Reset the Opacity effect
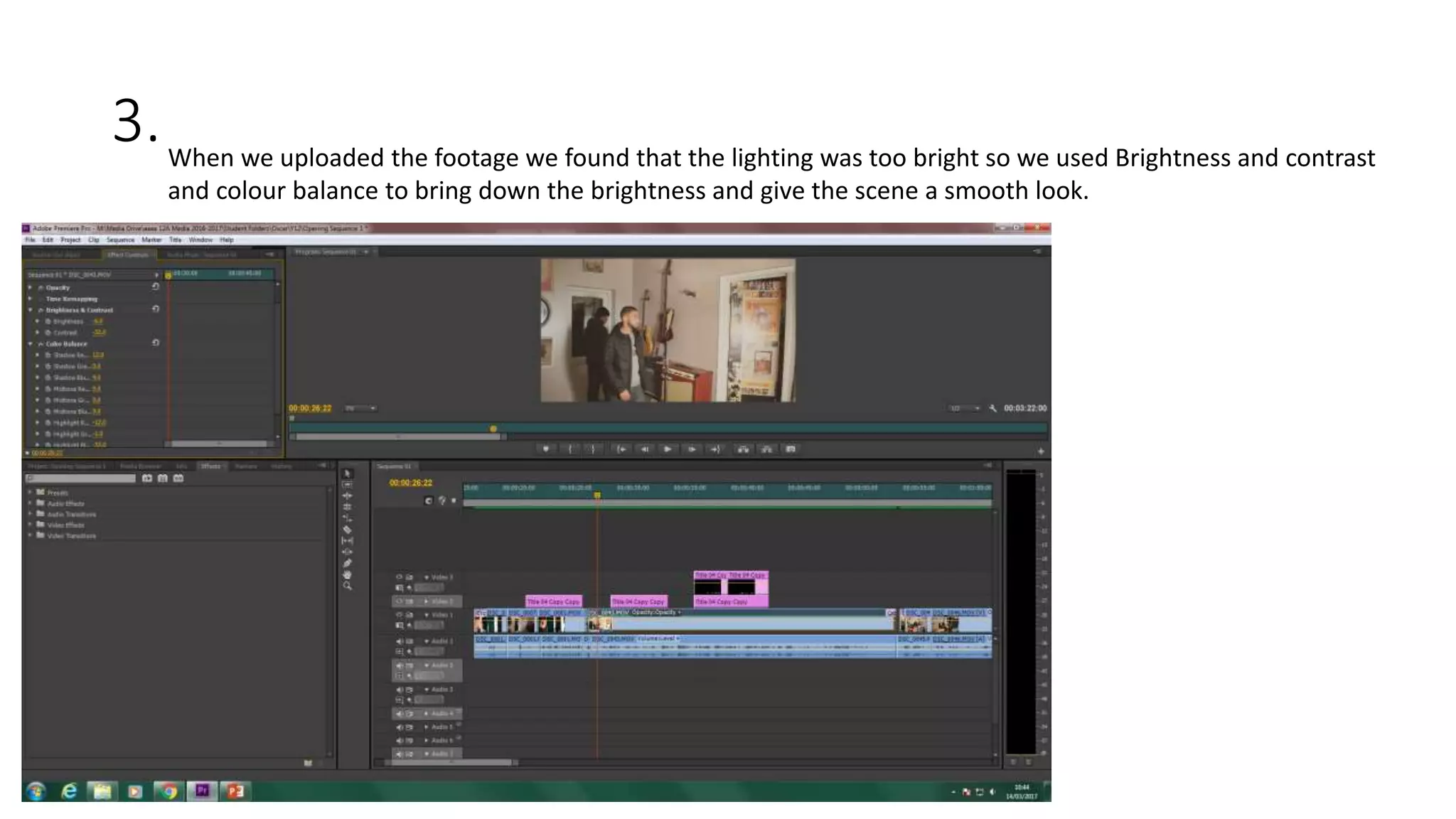Screen dimensions: 1456x819 tap(156, 287)
